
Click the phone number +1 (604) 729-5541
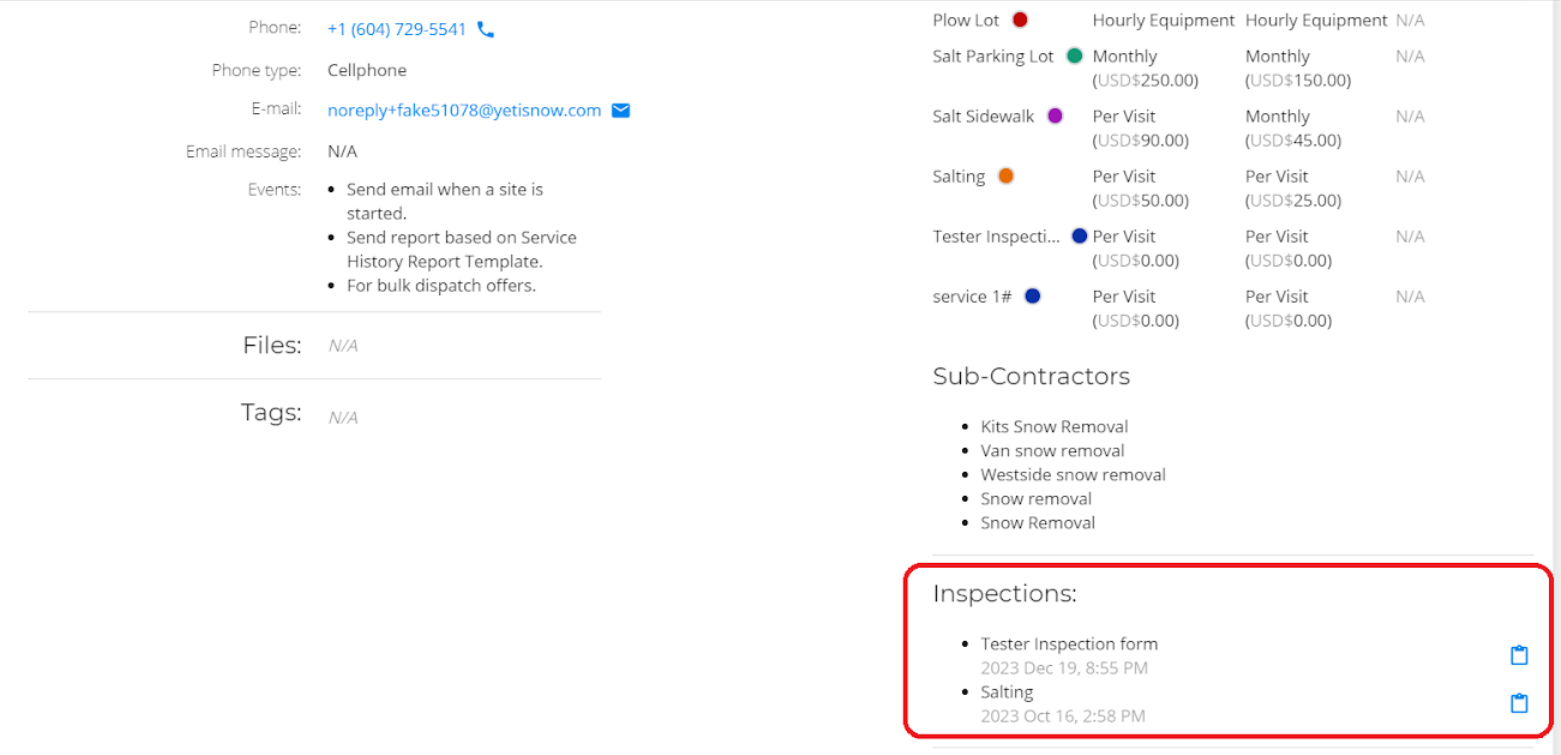pos(397,30)
